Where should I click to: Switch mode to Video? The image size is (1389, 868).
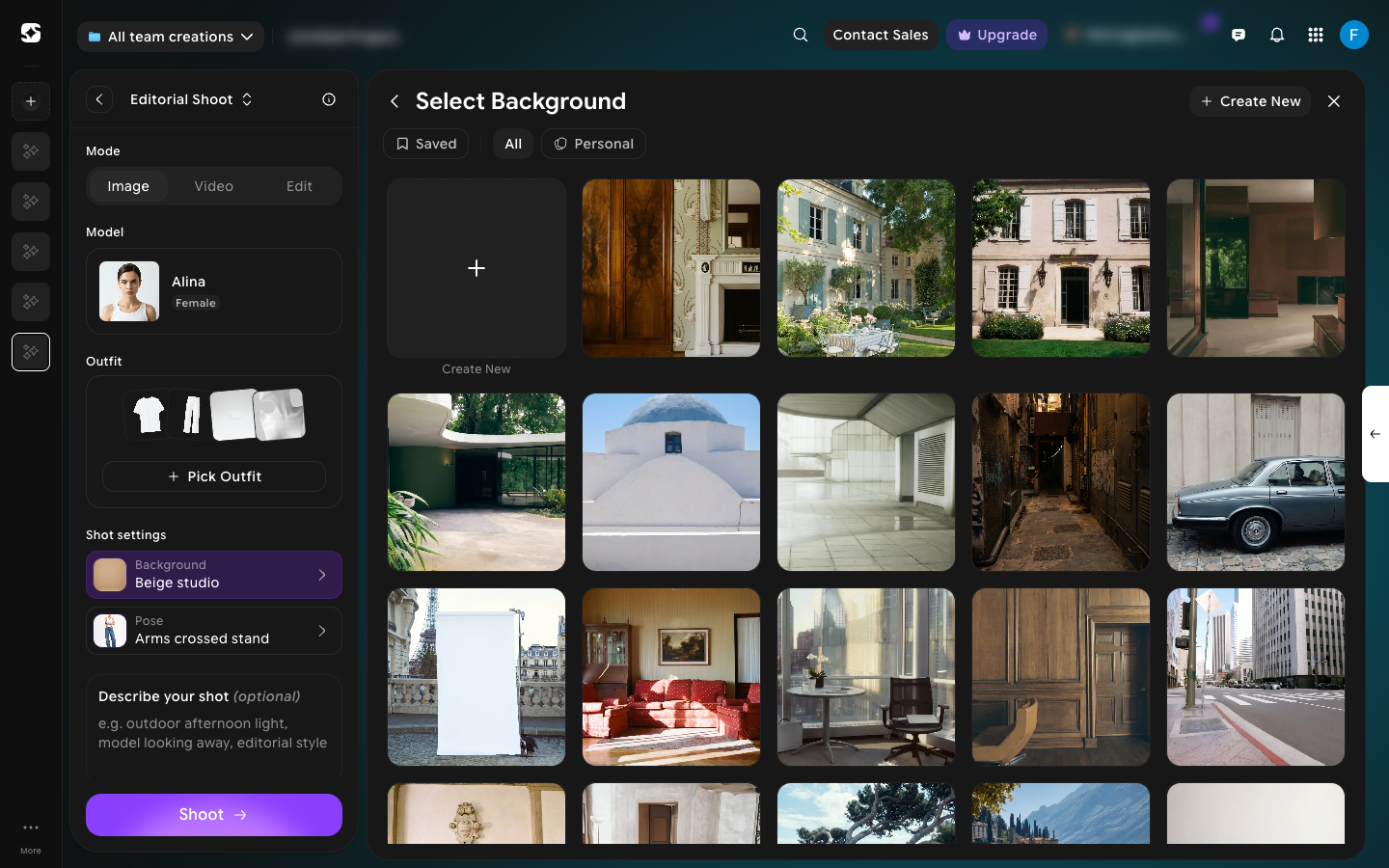click(x=214, y=186)
